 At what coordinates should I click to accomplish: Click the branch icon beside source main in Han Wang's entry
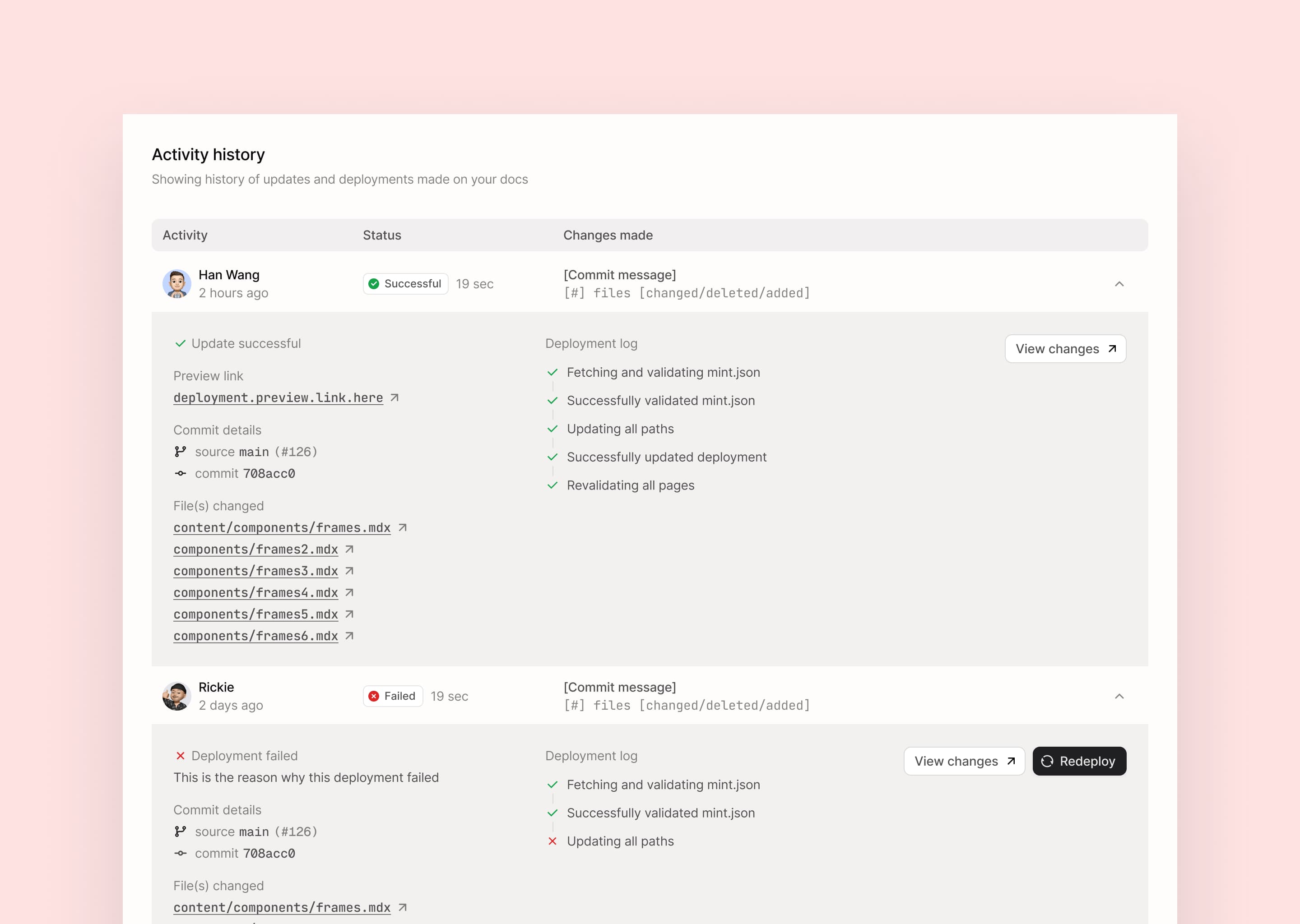click(x=181, y=452)
